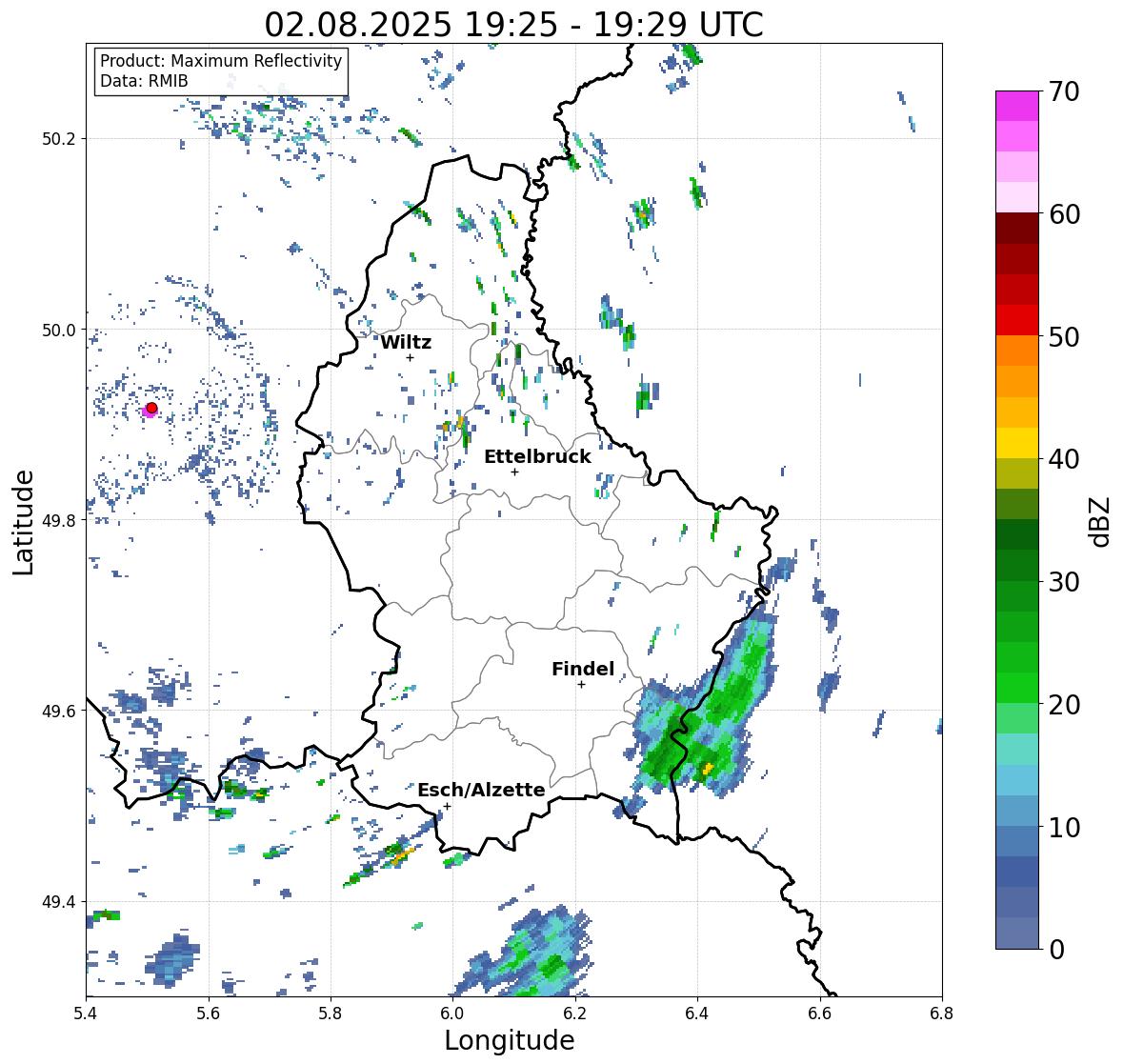The width and height of the screenshot is (1123, 1064).
Task: Click the 50.0 latitude tick label
Action: (x=60, y=331)
